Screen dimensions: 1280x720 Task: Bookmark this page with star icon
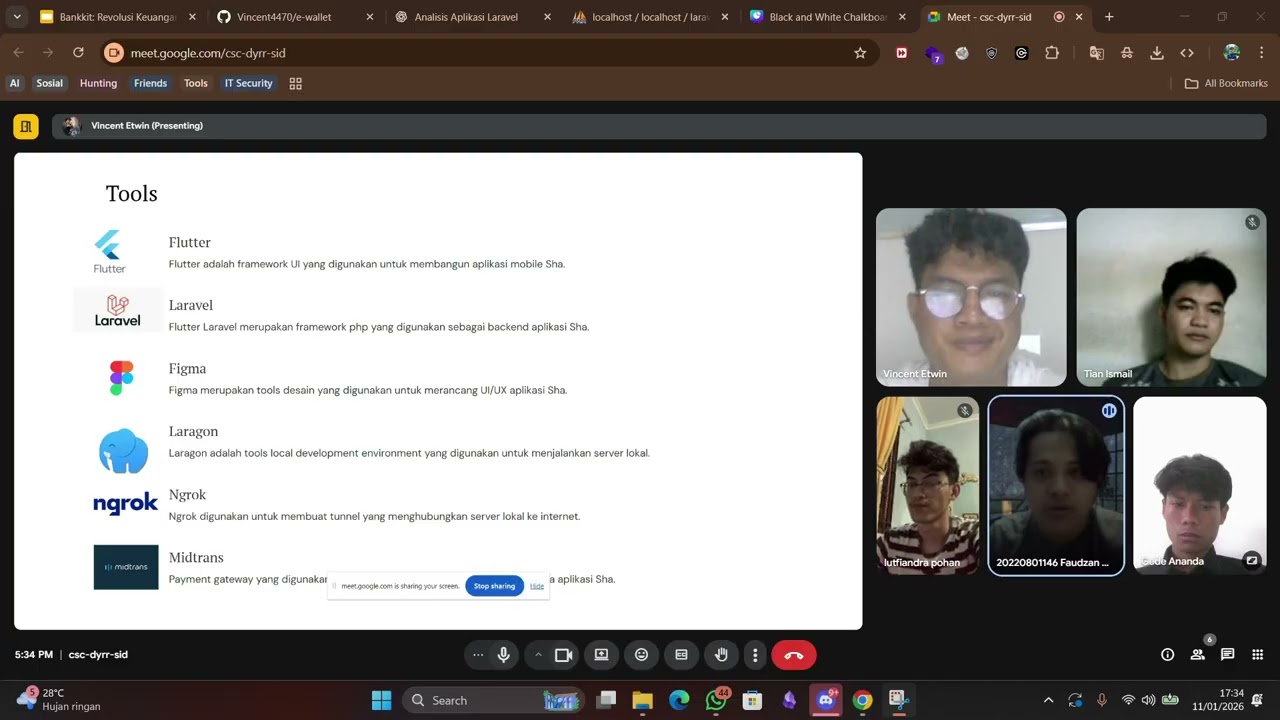coord(860,53)
